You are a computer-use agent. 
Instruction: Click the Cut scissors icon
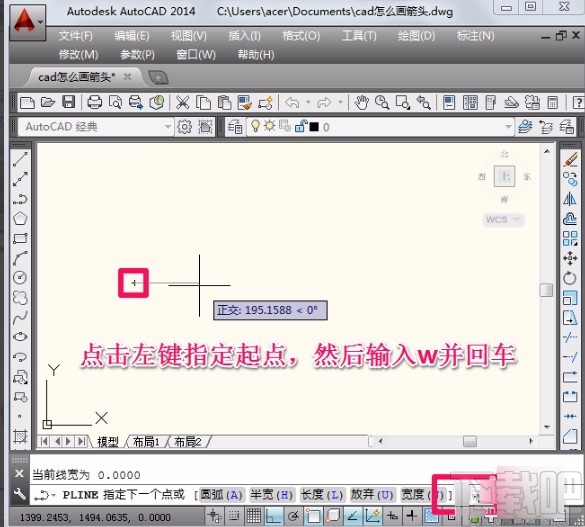point(182,102)
